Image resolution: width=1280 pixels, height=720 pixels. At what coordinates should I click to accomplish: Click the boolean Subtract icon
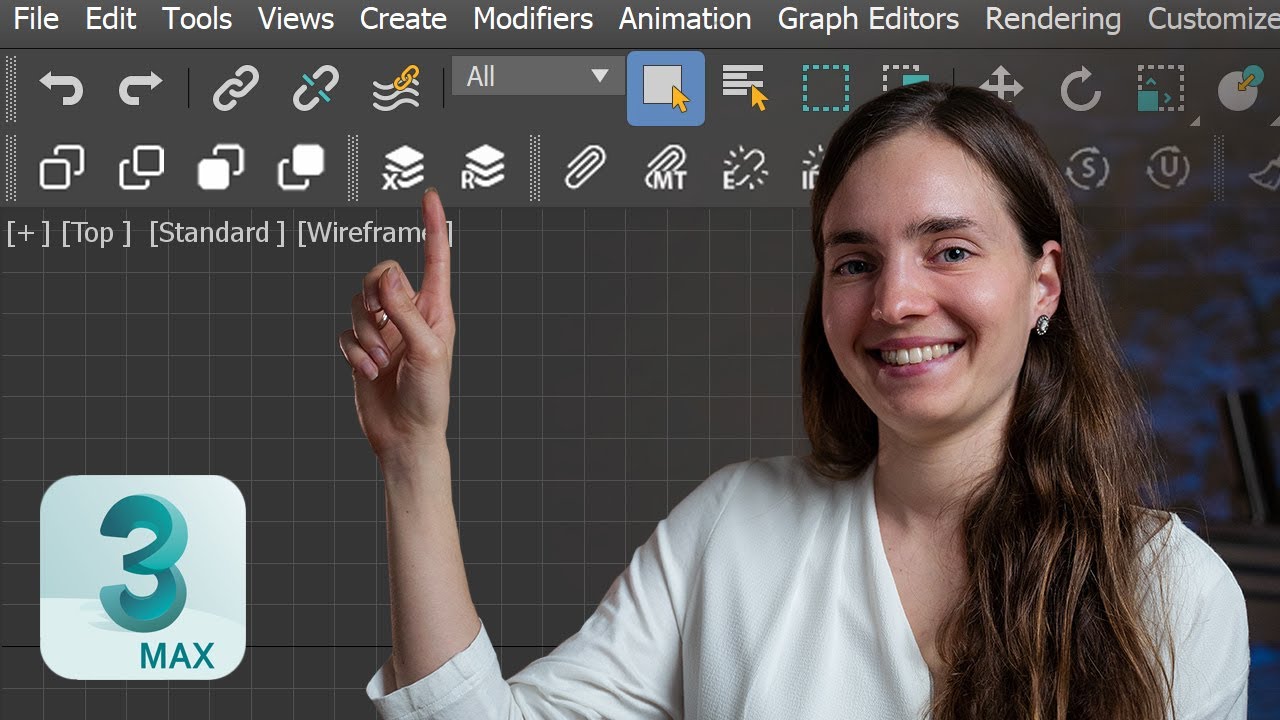(141, 168)
